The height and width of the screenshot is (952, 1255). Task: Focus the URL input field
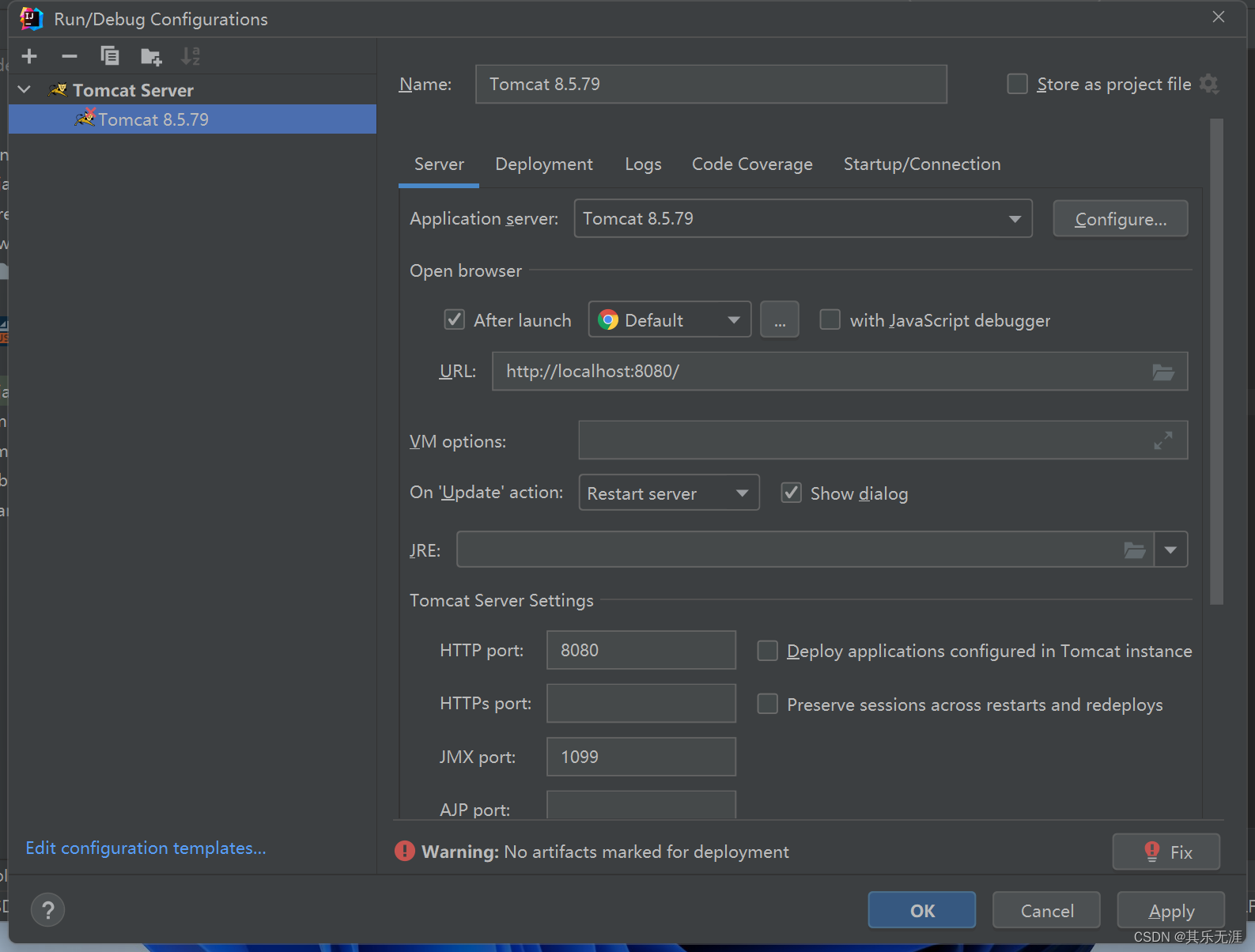point(840,371)
